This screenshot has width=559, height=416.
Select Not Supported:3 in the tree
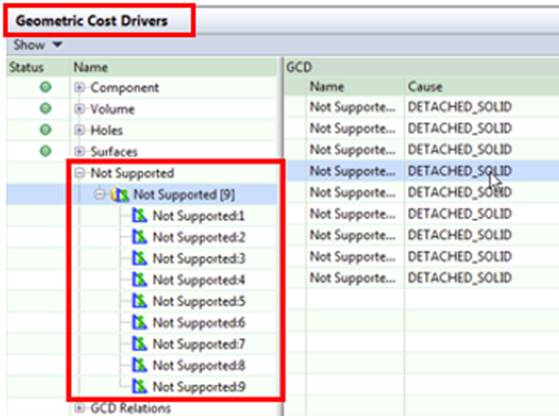199,258
